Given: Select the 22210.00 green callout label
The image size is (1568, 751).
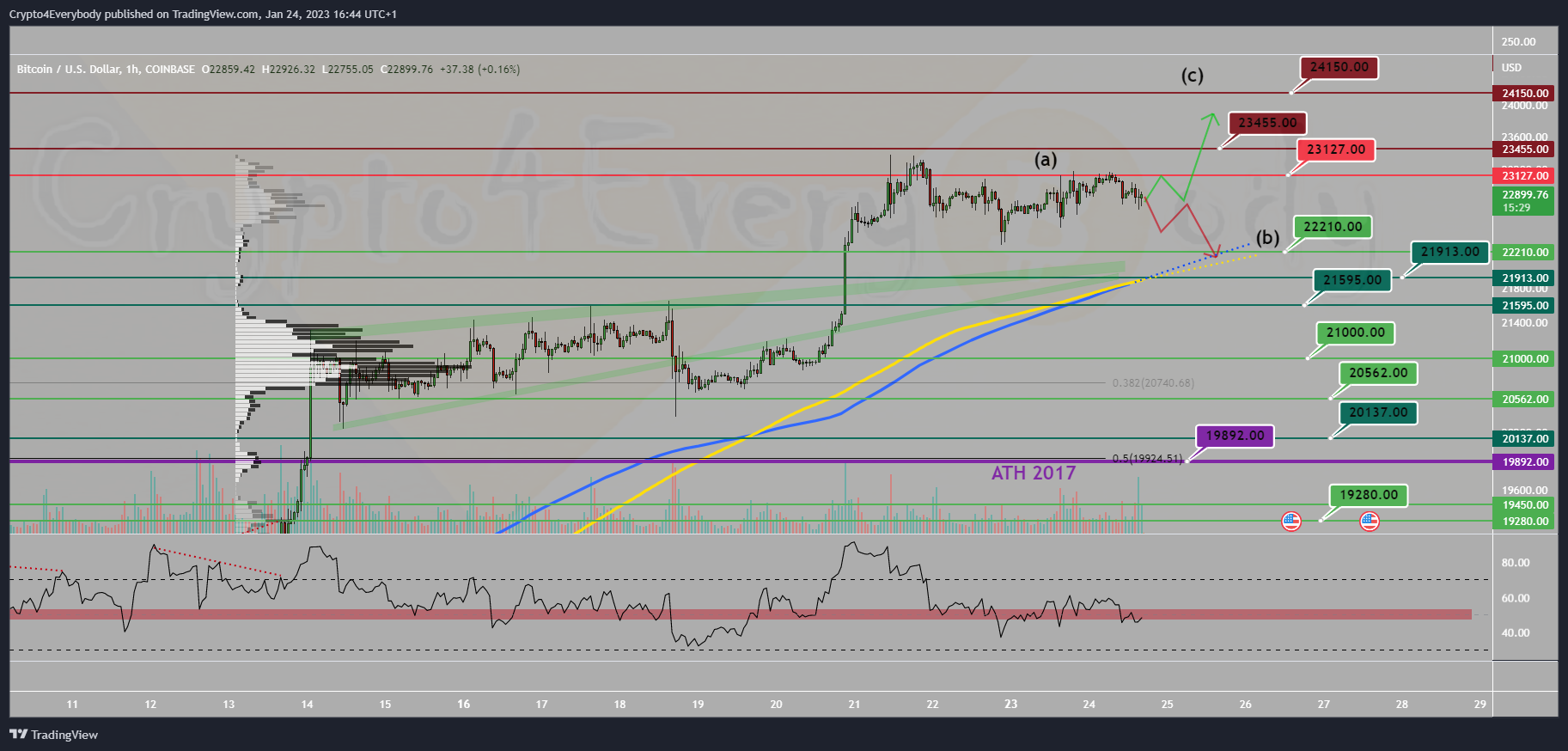Looking at the screenshot, I should 1333,227.
